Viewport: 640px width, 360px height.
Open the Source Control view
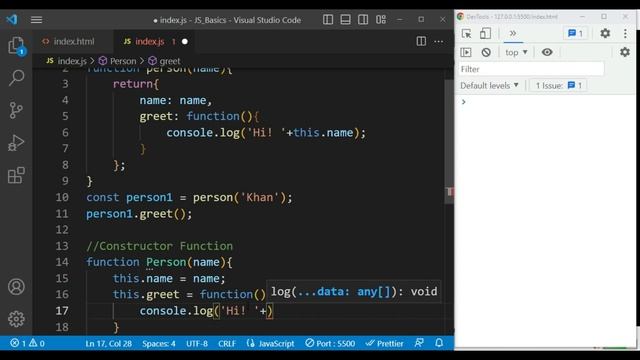click(x=16, y=110)
